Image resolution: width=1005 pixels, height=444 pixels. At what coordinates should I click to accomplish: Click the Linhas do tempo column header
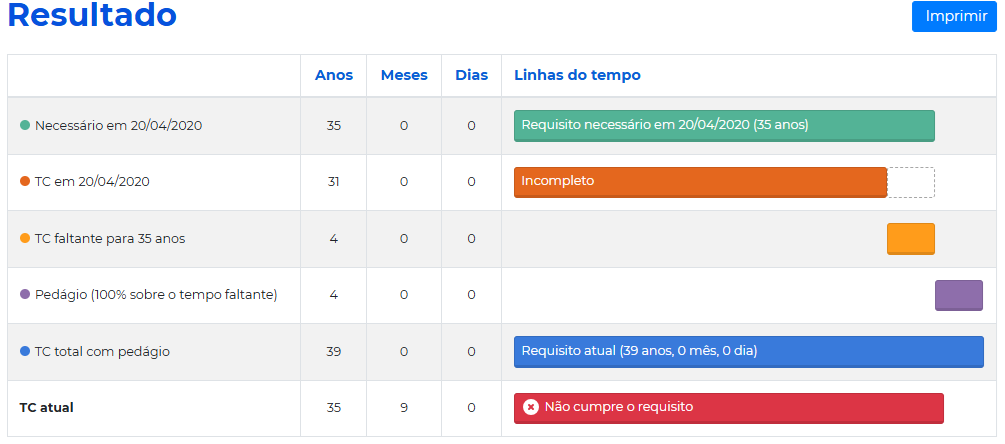coord(577,75)
